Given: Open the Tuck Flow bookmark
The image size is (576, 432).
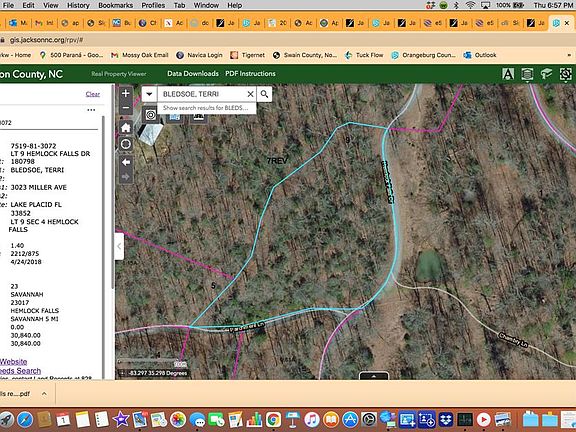Looking at the screenshot, I should pos(364,55).
